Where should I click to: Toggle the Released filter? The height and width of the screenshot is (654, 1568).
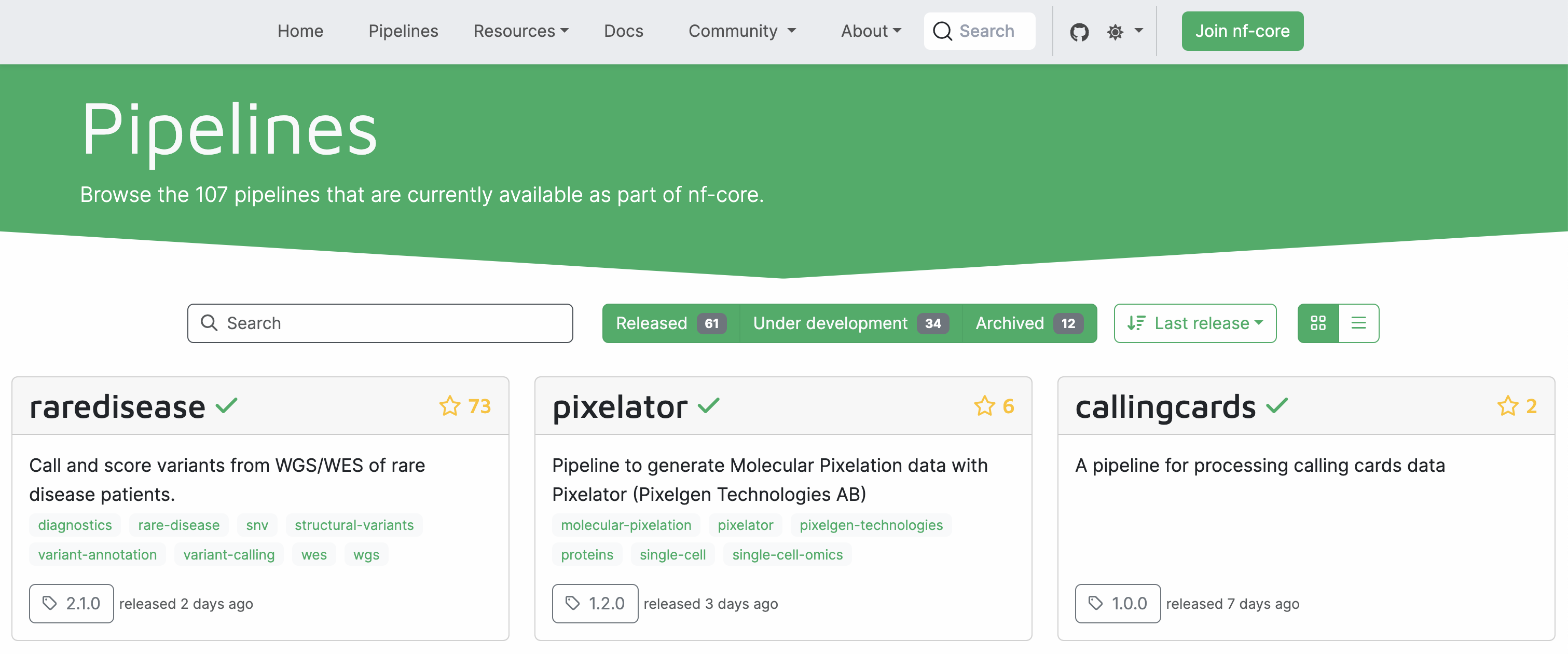click(x=669, y=323)
